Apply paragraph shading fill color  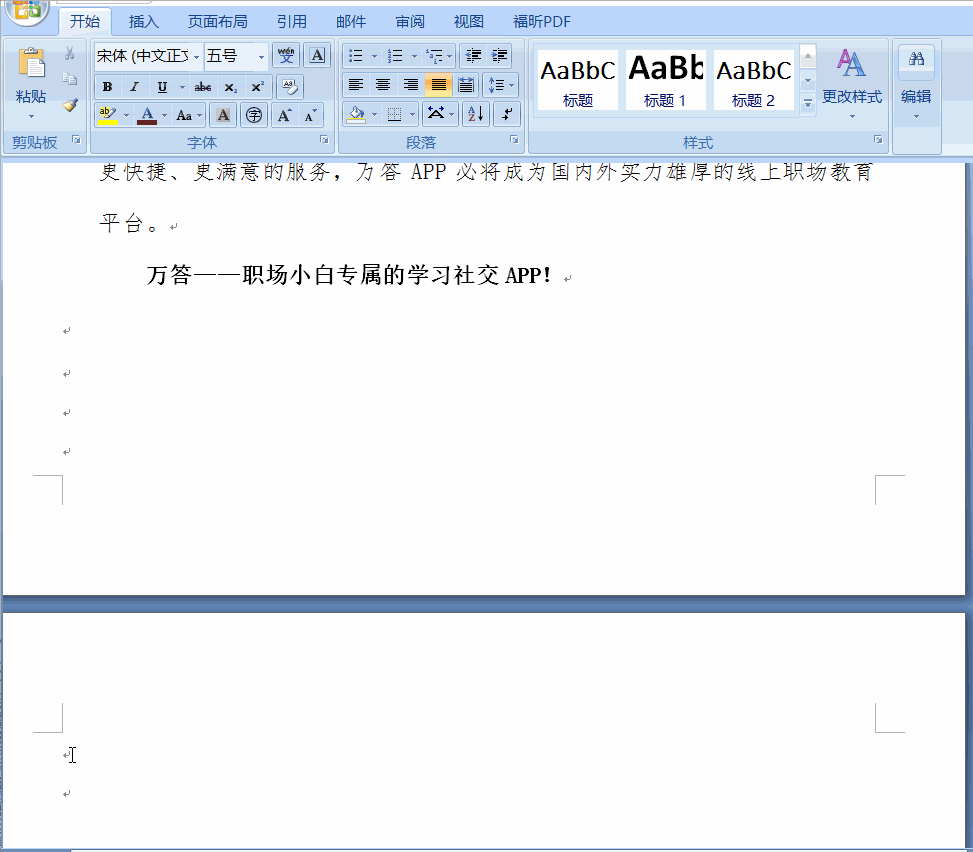[x=356, y=114]
